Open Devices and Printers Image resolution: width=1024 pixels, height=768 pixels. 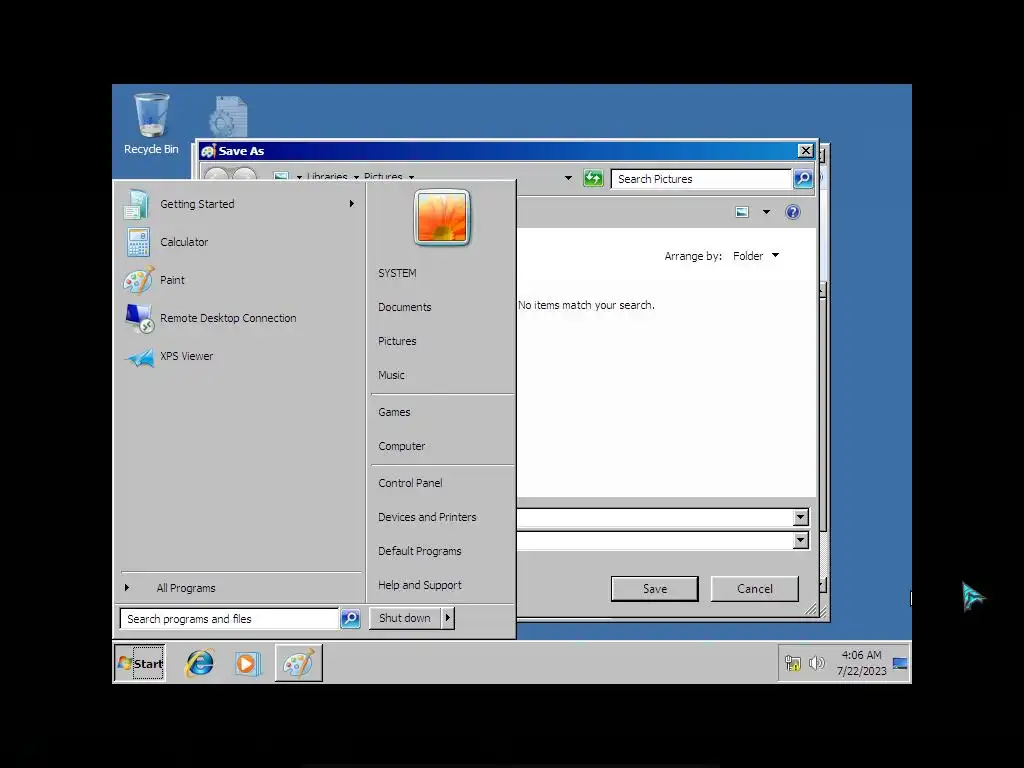coord(427,517)
